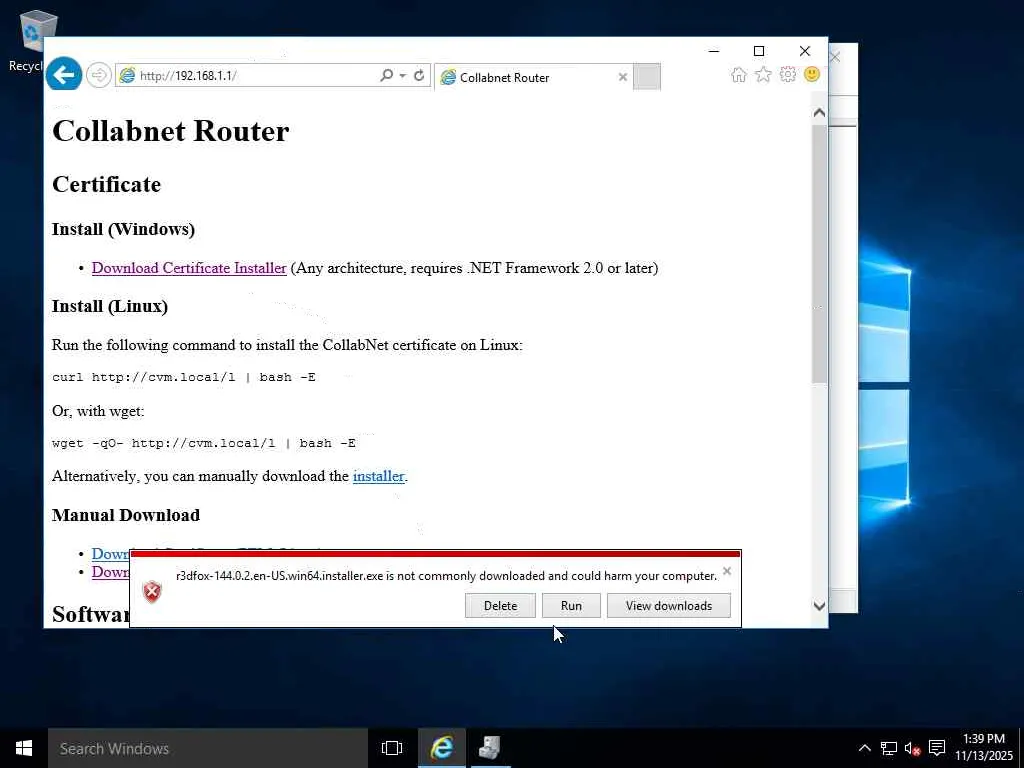Refresh the page with the reload icon
Viewport: 1024px width, 768px height.
(x=419, y=75)
